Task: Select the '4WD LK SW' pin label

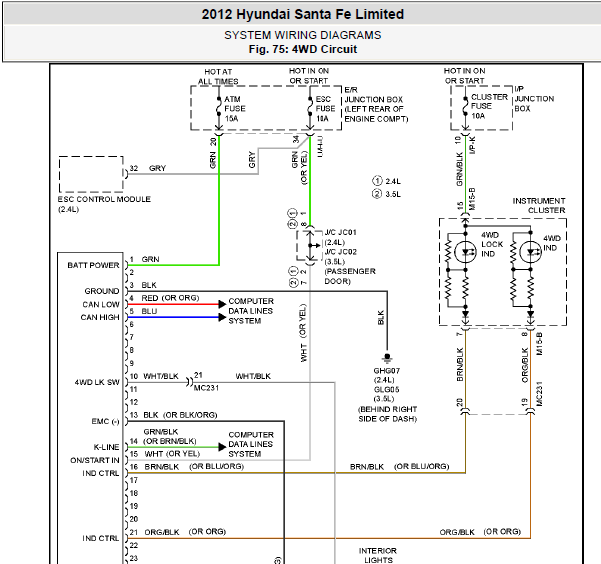Action: click(97, 382)
